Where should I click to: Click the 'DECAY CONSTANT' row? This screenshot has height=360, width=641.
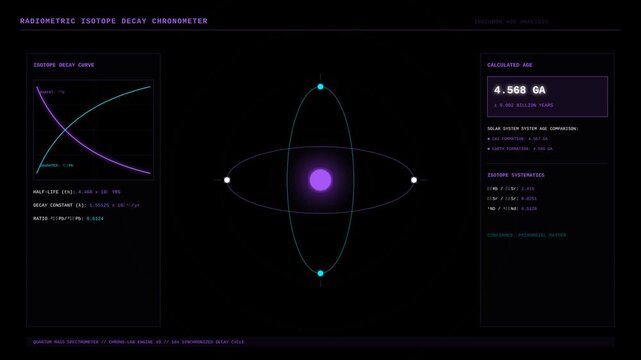point(86,205)
